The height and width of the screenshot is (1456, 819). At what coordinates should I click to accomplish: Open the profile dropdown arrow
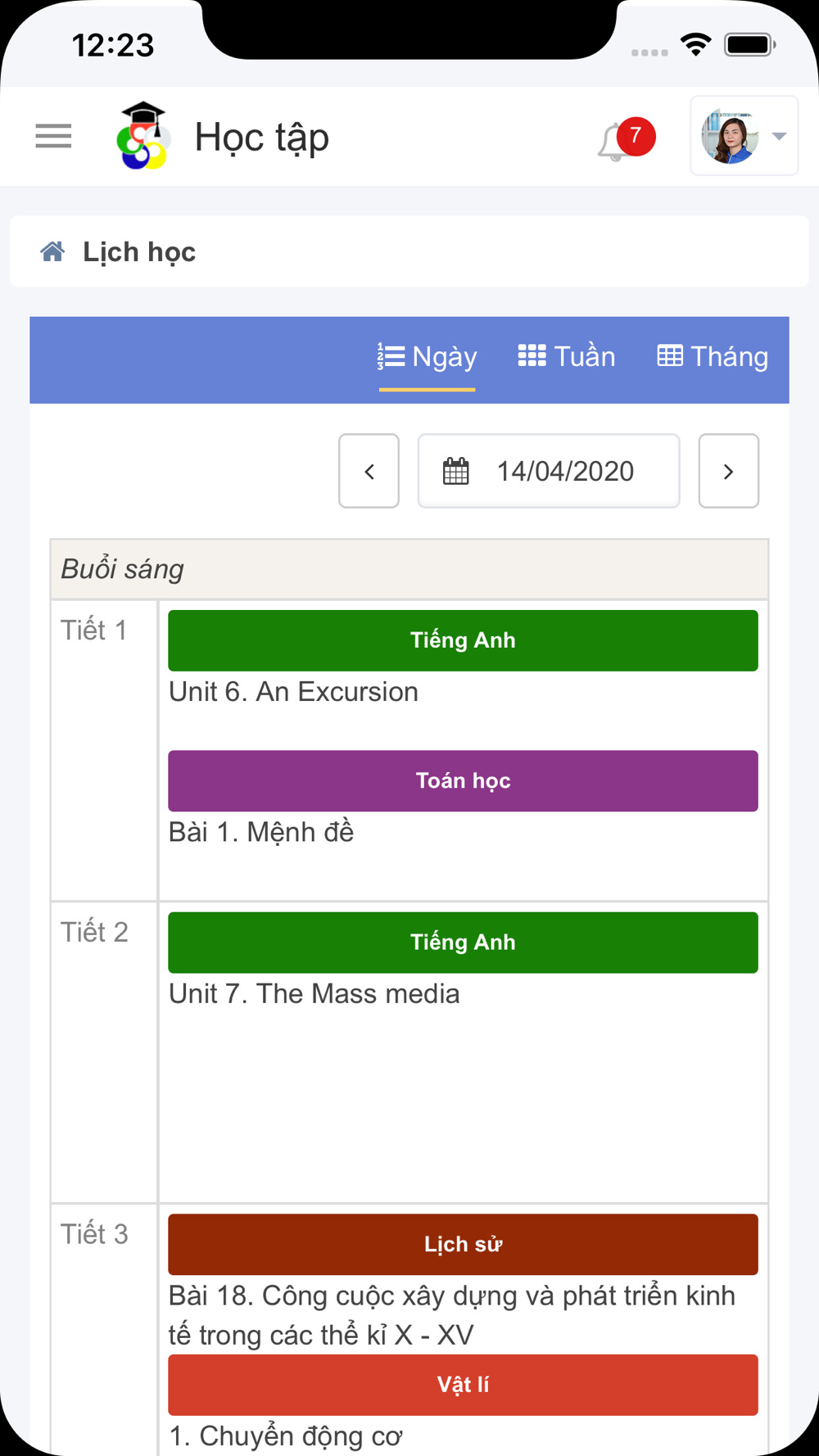[x=780, y=136]
